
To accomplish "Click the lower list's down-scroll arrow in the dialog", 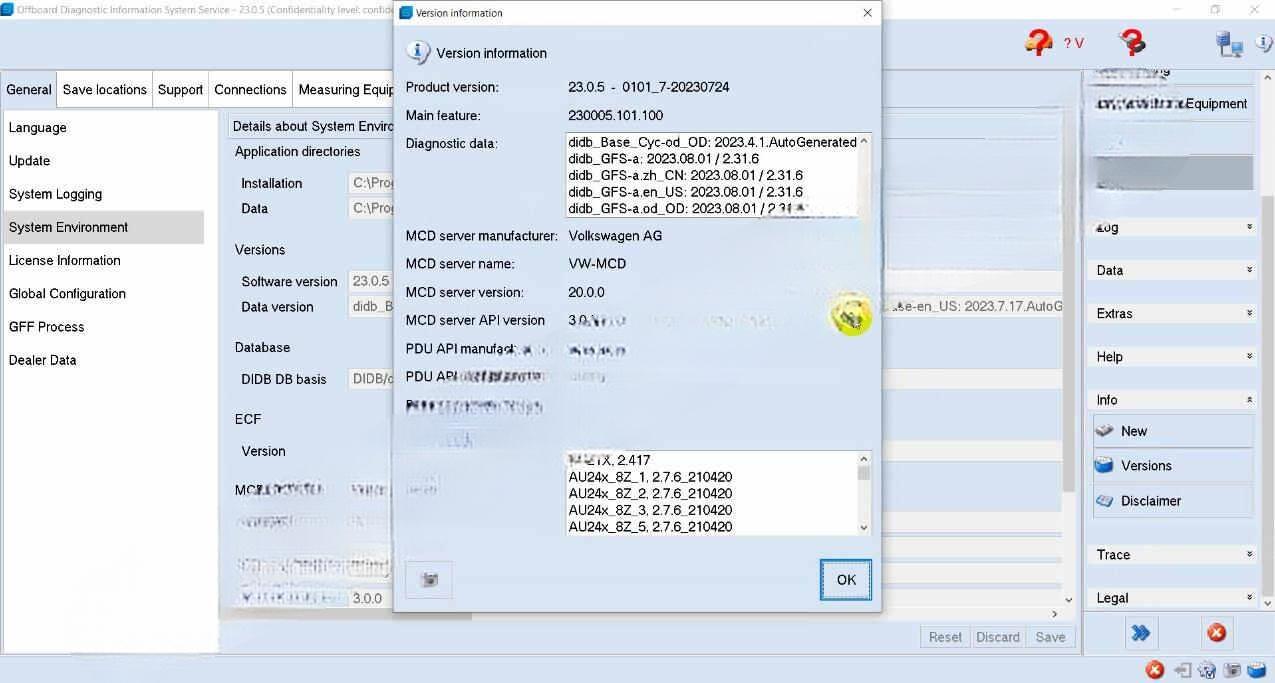I will point(864,527).
